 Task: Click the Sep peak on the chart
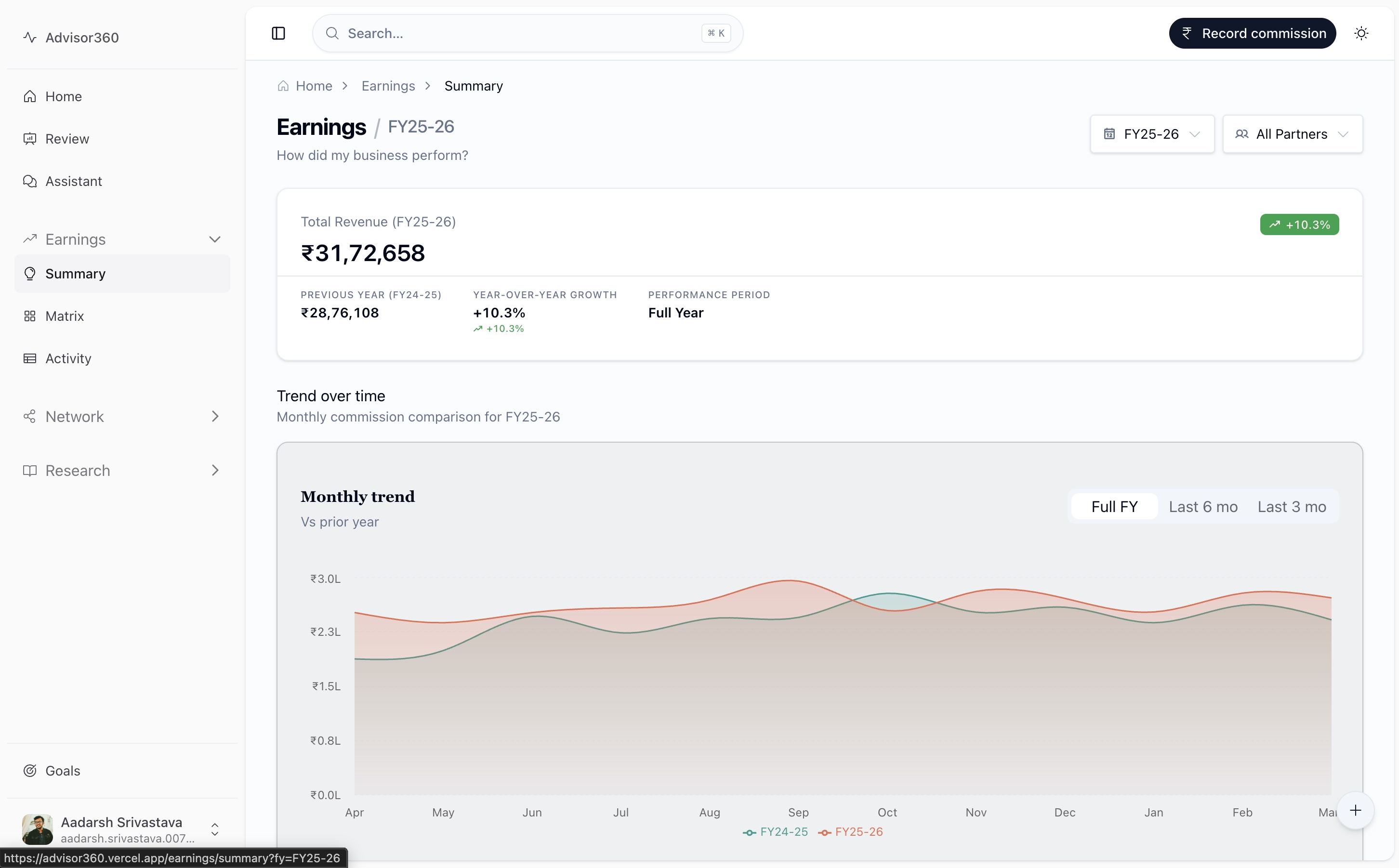(x=791, y=580)
